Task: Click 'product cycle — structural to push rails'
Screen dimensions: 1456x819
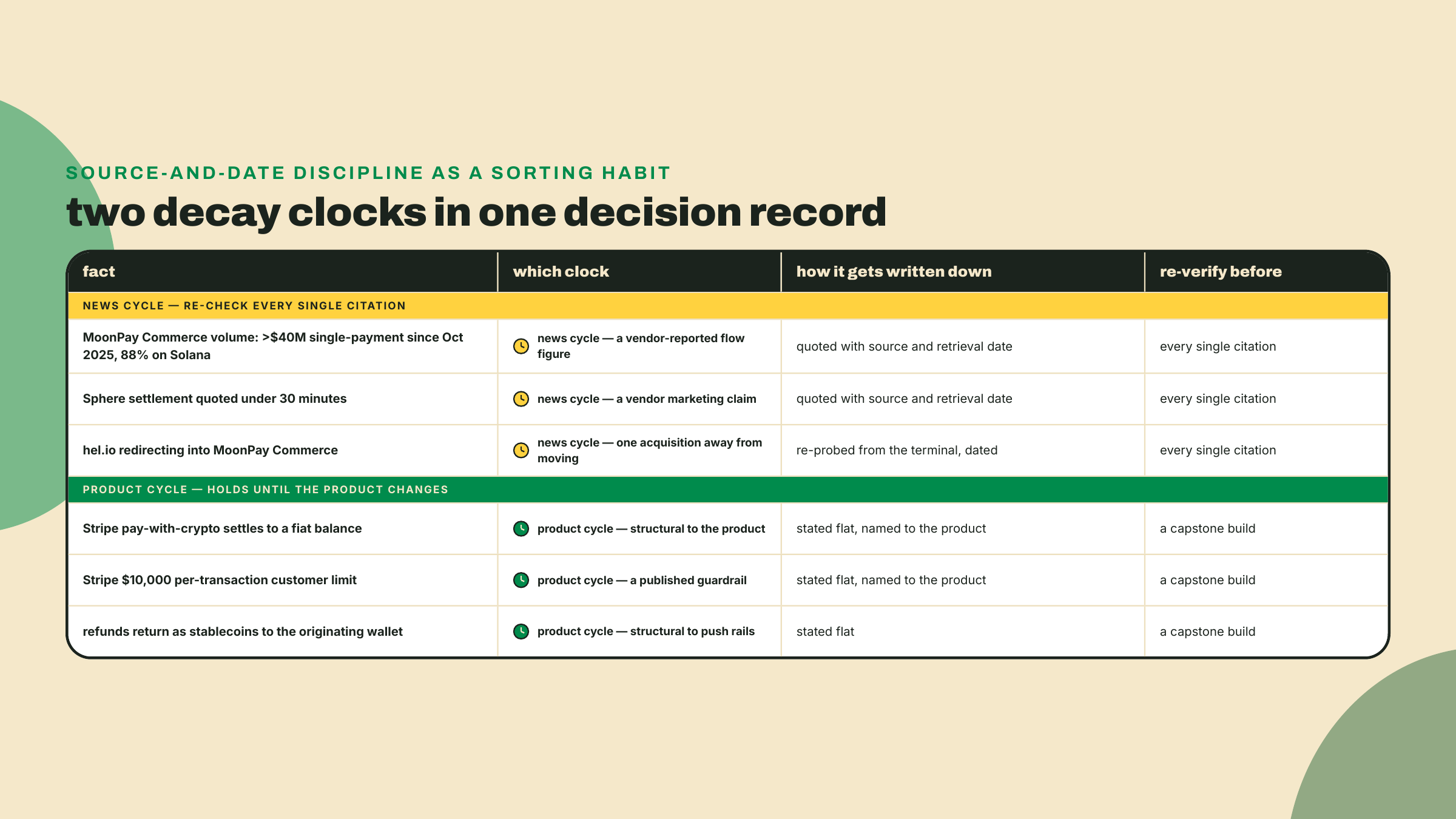Action: click(646, 632)
